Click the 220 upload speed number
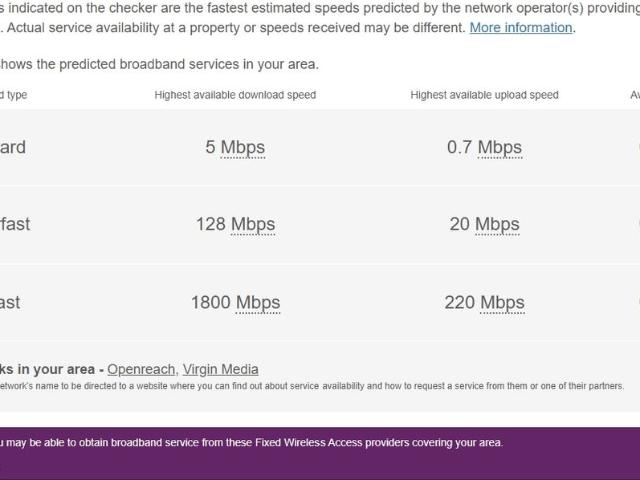The height and width of the screenshot is (480, 640). coord(460,302)
